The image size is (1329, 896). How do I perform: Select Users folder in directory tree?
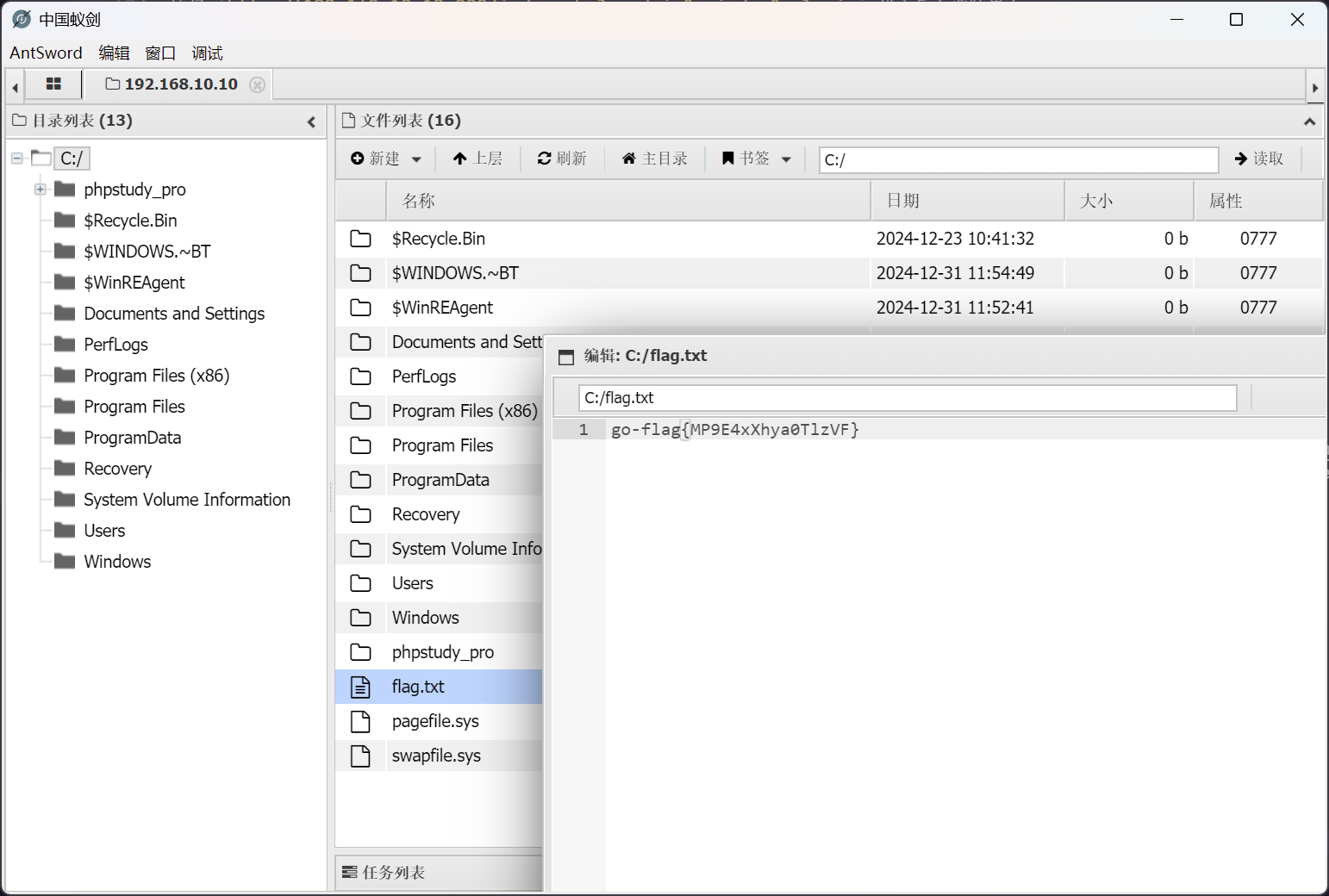104,531
